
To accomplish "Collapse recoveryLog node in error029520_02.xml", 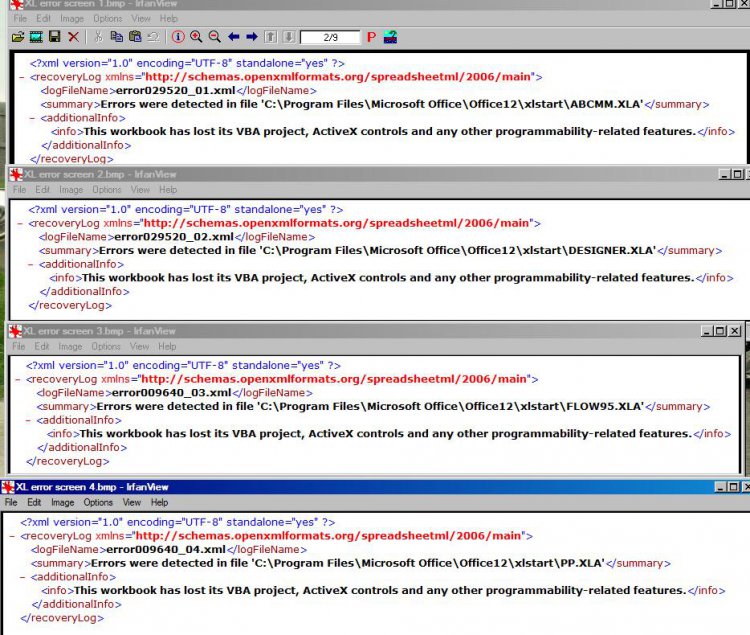I will [20, 223].
